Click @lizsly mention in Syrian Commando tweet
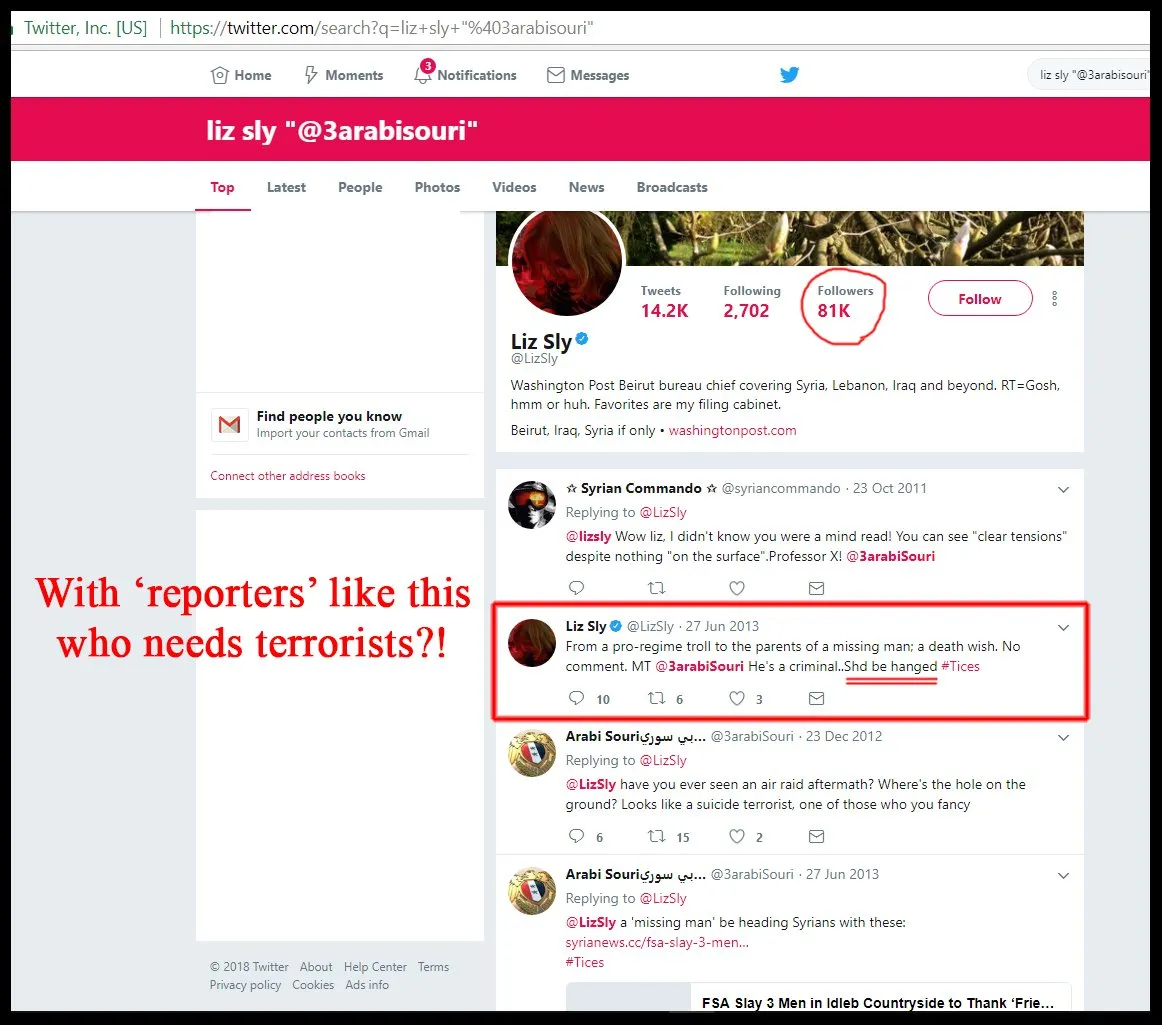 [588, 536]
